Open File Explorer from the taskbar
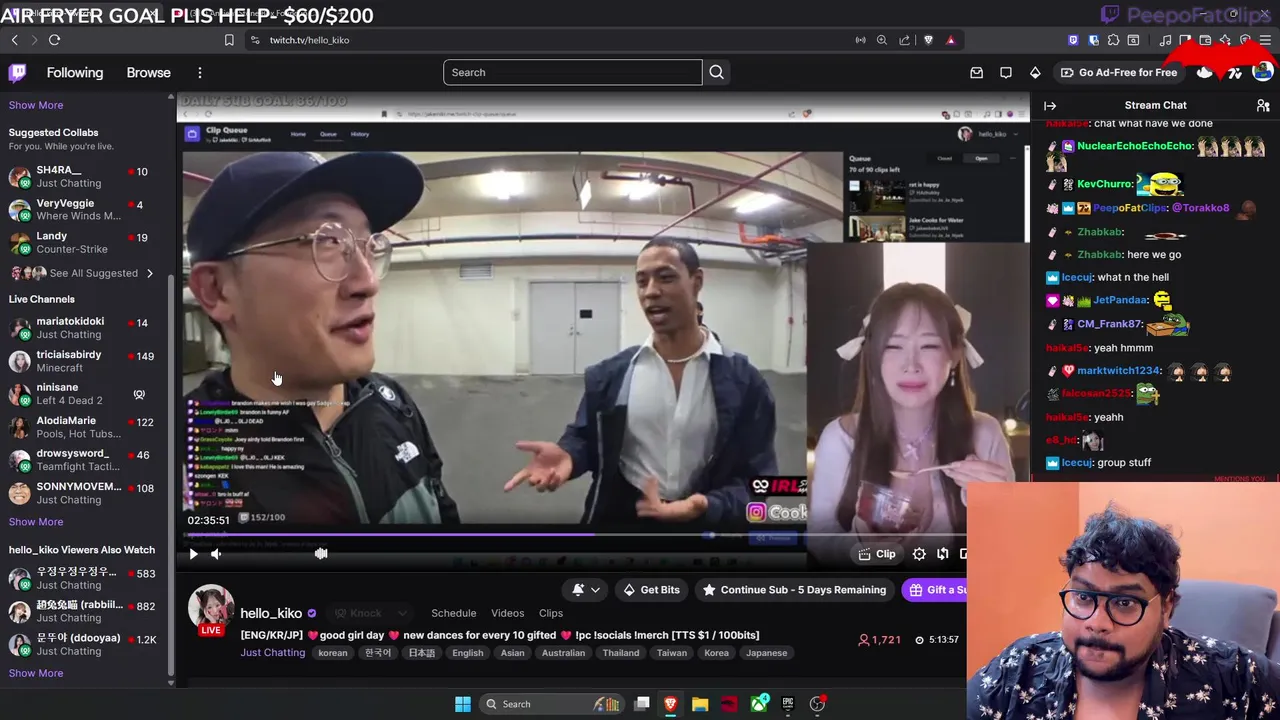1280x720 pixels. 700,704
